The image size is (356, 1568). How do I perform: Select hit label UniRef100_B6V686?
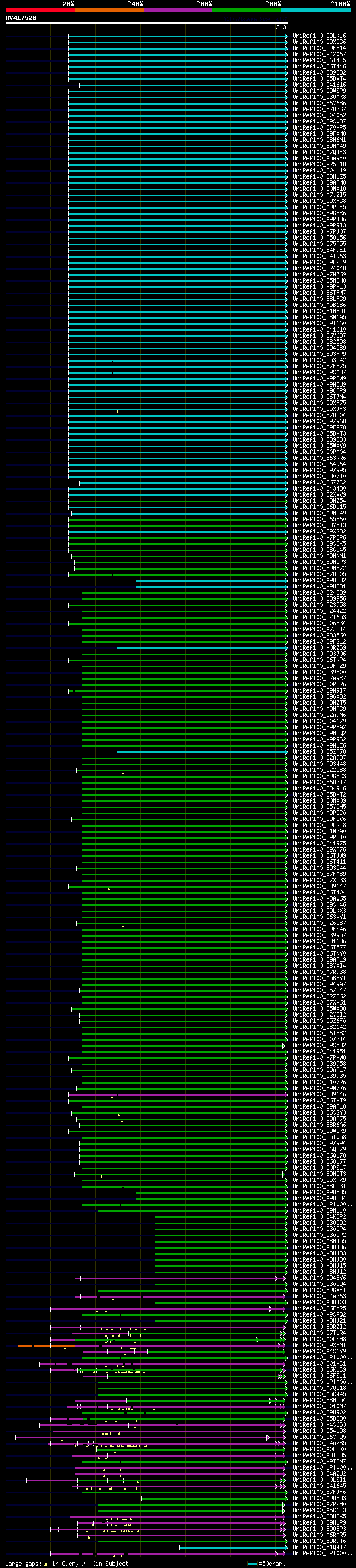pos(319,103)
